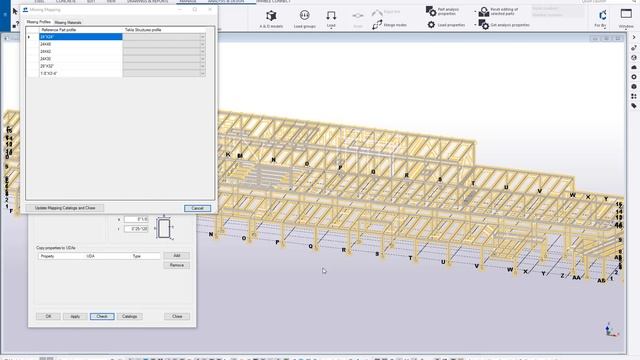Click the blue refresh icon in ribbon

(602, 16)
